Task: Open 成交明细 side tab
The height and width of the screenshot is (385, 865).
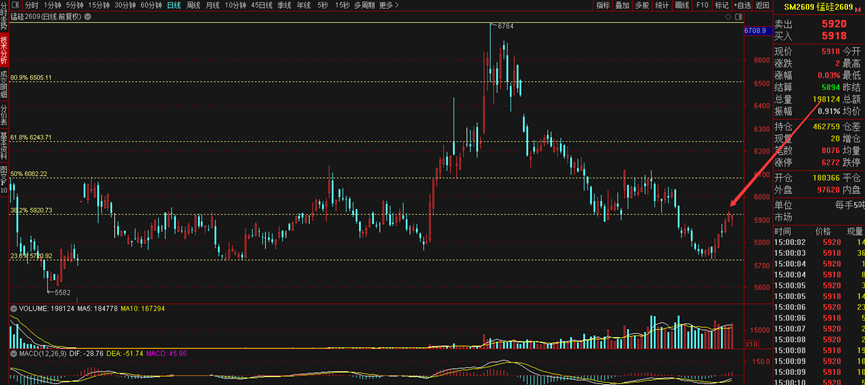Action: [4, 85]
